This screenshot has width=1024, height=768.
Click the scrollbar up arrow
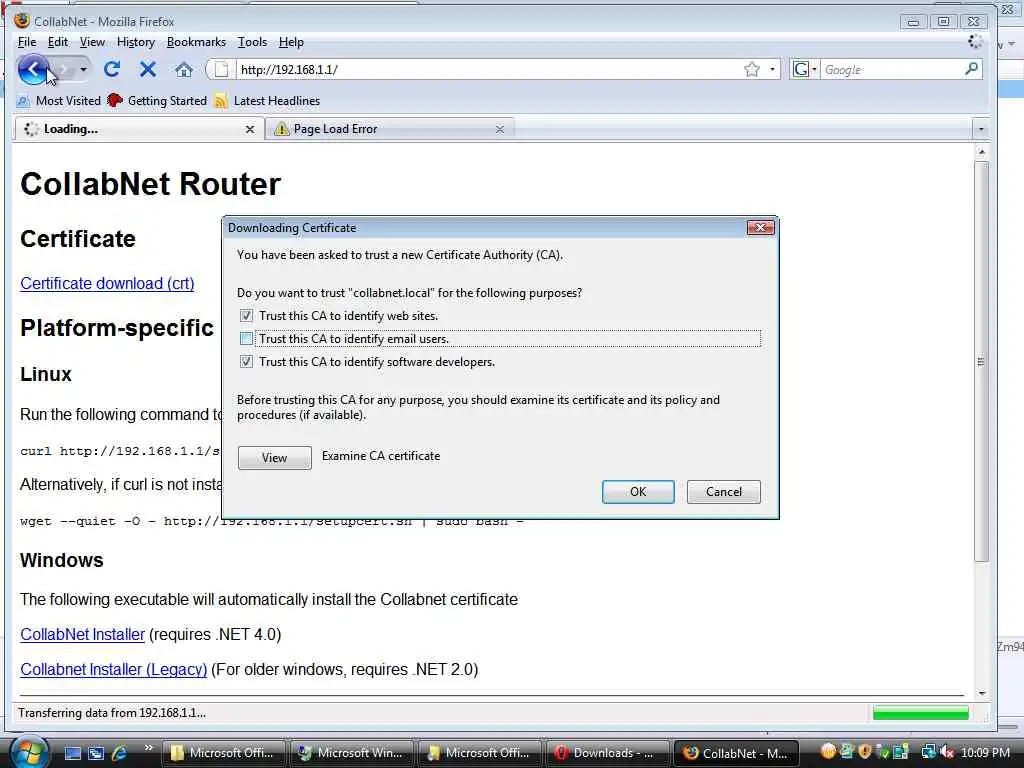coord(981,152)
